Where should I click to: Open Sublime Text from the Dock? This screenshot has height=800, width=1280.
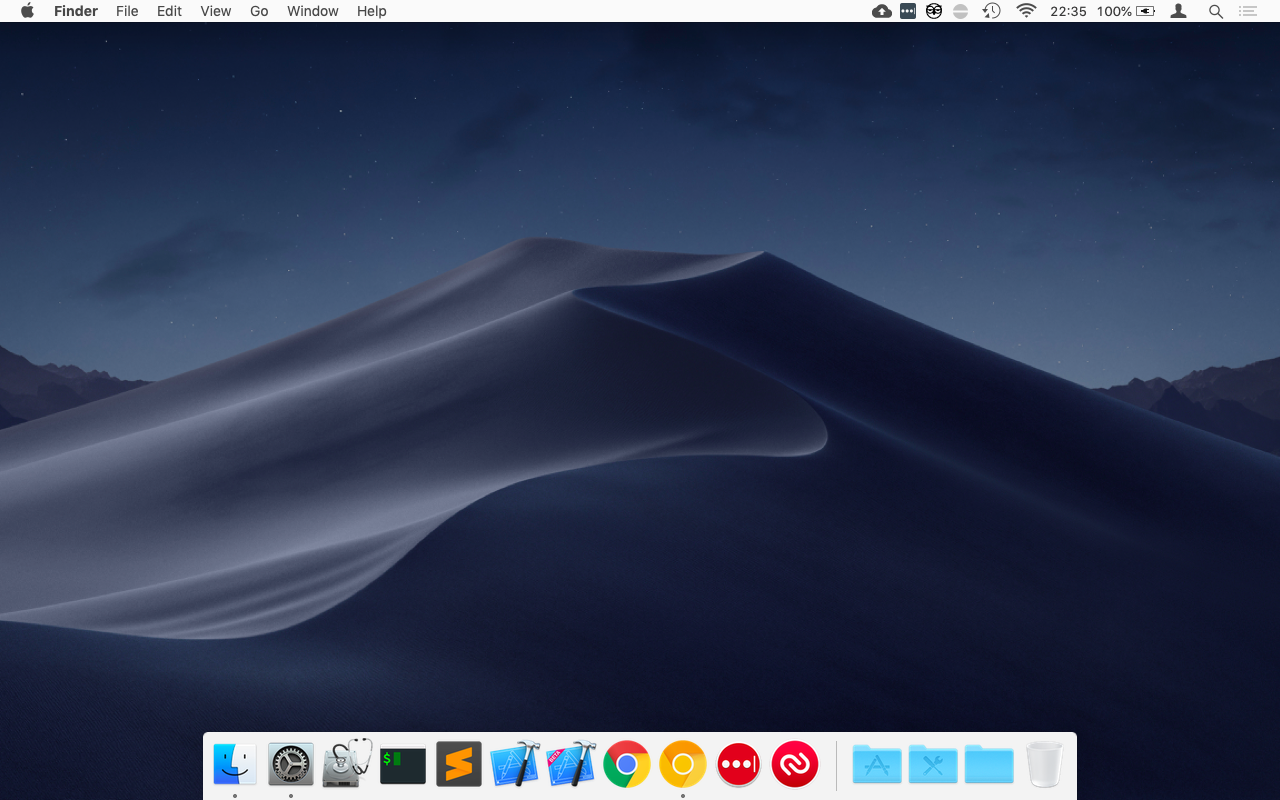click(x=459, y=765)
